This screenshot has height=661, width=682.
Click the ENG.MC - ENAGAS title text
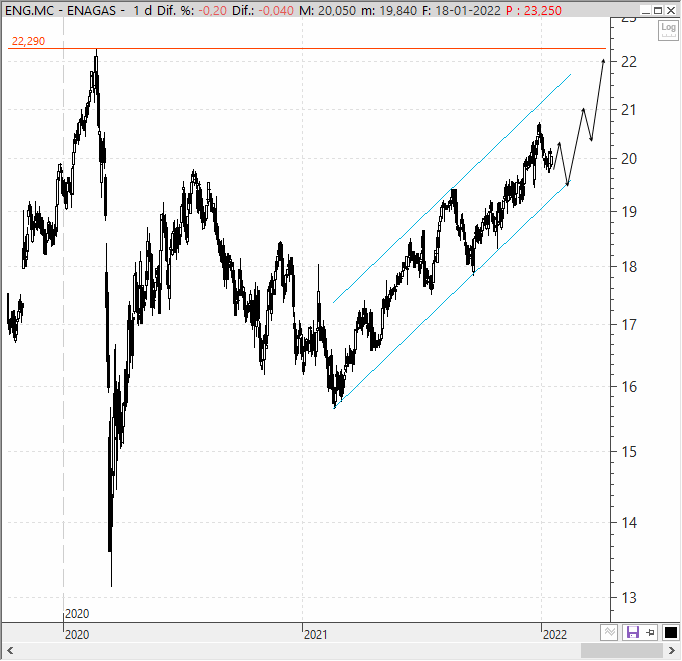click(x=60, y=10)
